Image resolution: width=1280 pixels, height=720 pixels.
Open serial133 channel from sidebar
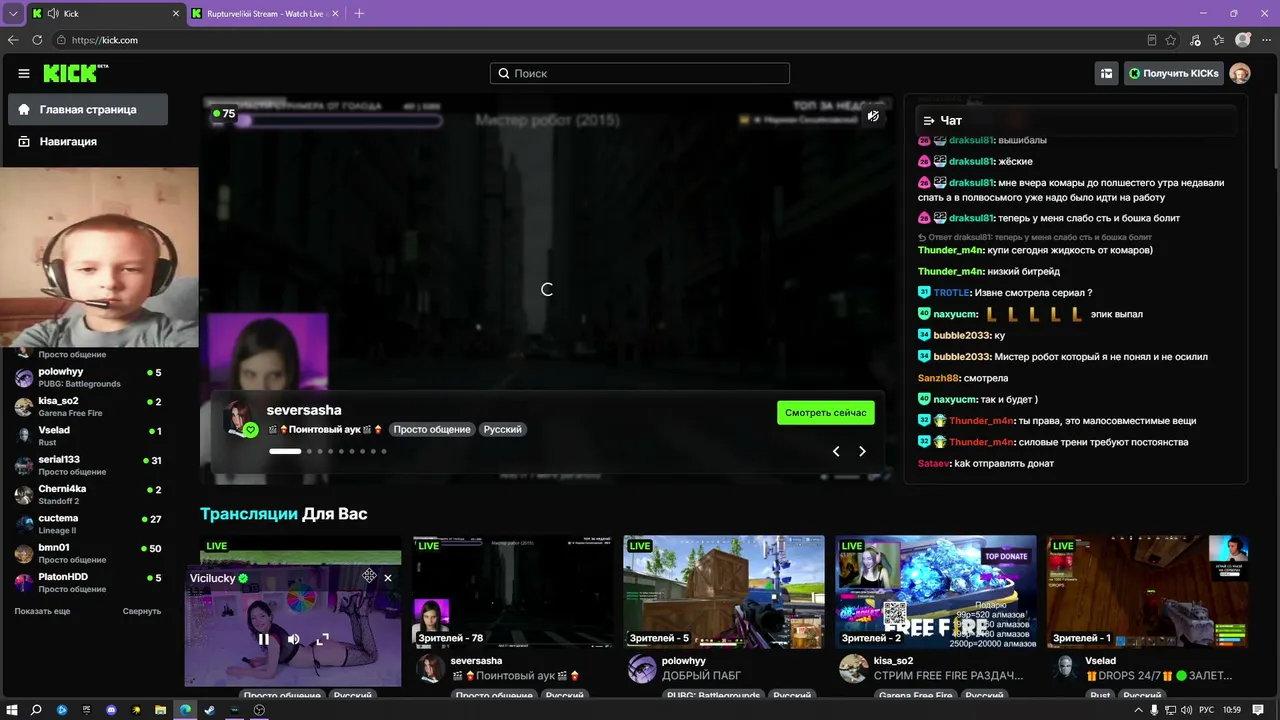[x=88, y=465]
